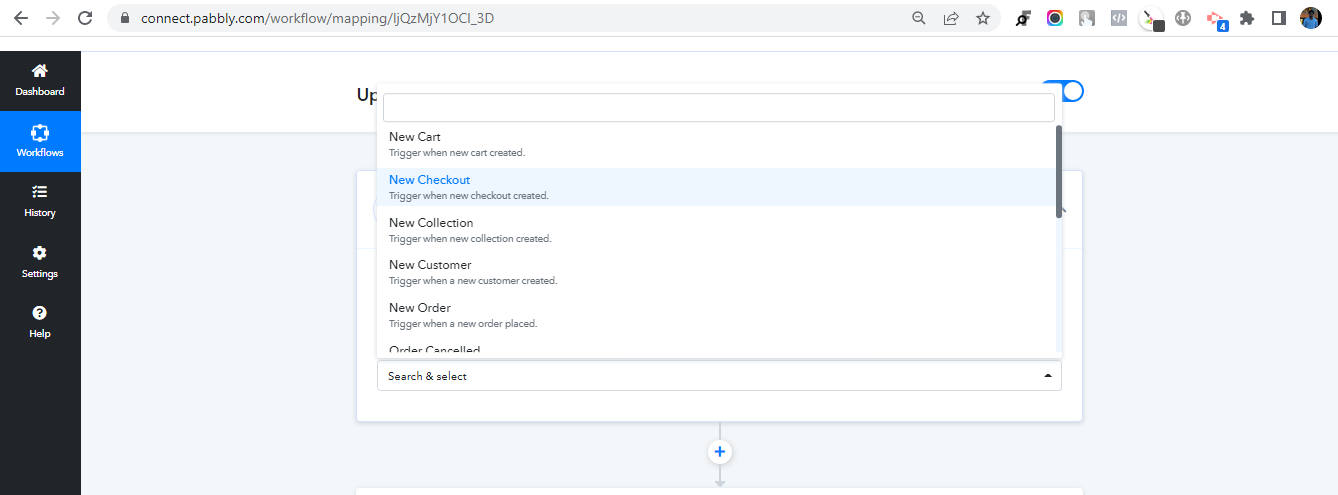Open the color picker circle extension

[x=1055, y=18]
